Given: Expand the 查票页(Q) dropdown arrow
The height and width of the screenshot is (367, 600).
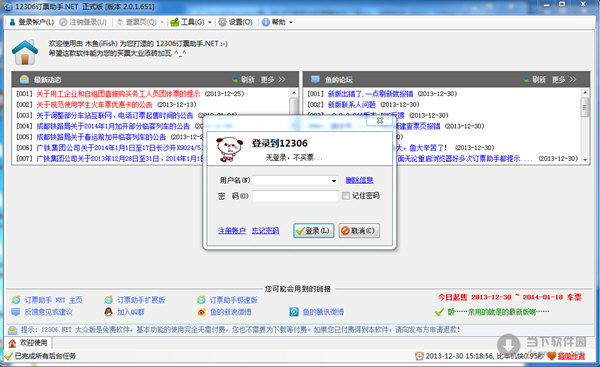Looking at the screenshot, I should tap(162, 23).
